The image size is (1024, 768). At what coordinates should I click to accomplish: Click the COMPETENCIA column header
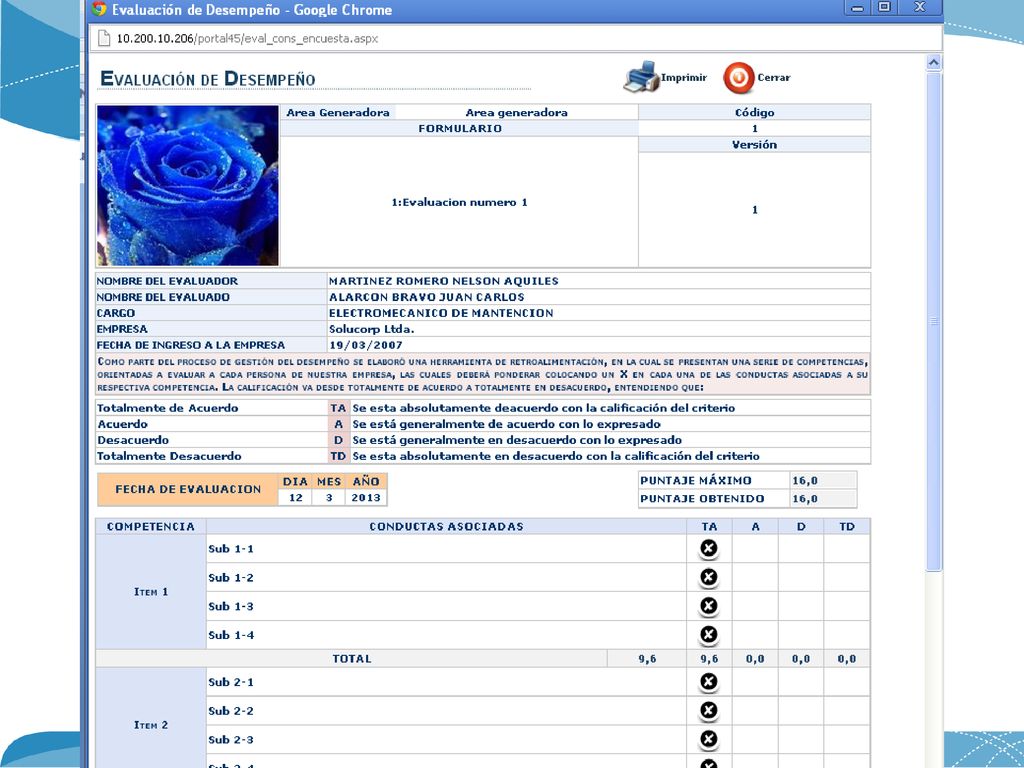click(151, 526)
